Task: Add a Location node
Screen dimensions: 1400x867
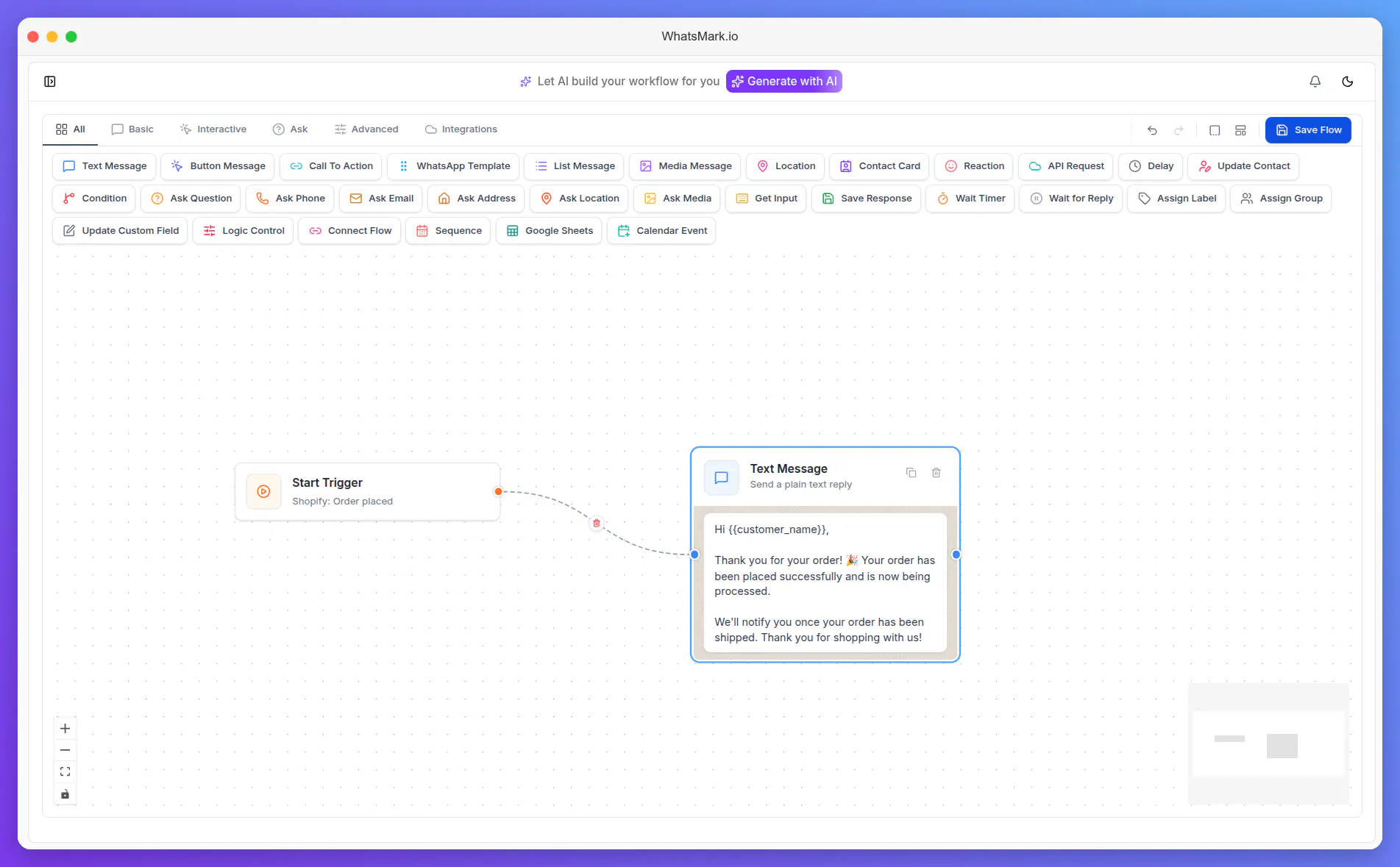Action: coord(786,166)
